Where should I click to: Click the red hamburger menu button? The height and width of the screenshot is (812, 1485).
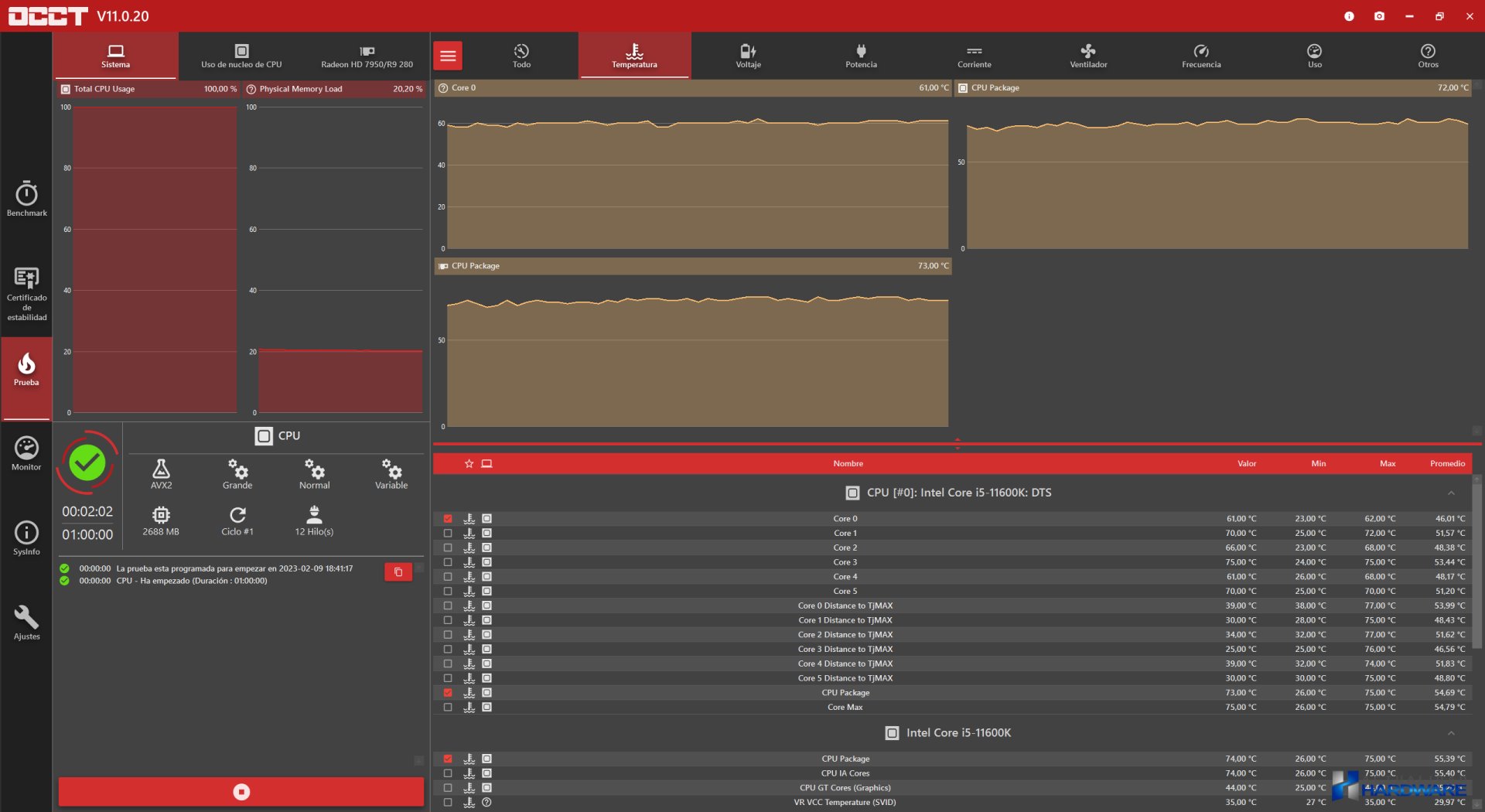(448, 56)
